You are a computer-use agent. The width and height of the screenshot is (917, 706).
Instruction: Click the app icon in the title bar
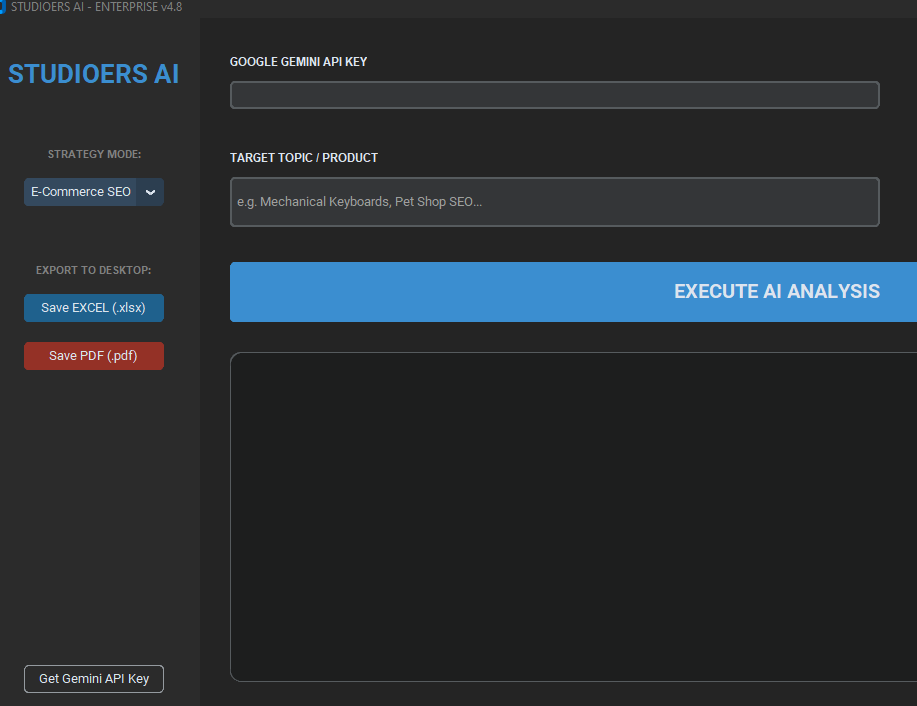(2, 7)
